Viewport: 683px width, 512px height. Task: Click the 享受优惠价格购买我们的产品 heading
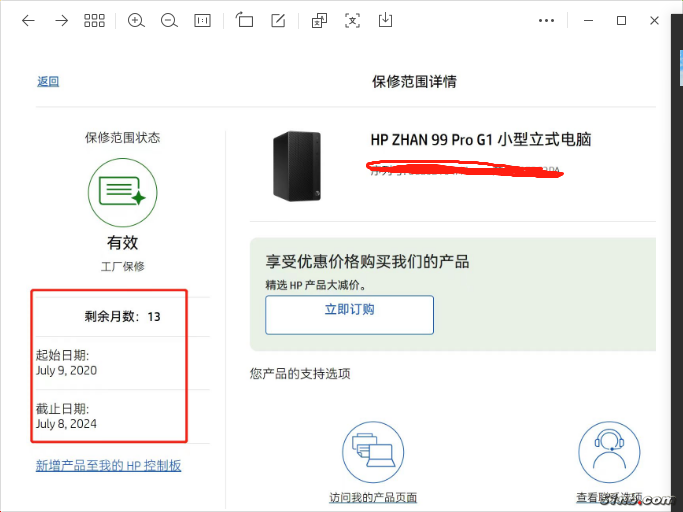click(x=367, y=261)
